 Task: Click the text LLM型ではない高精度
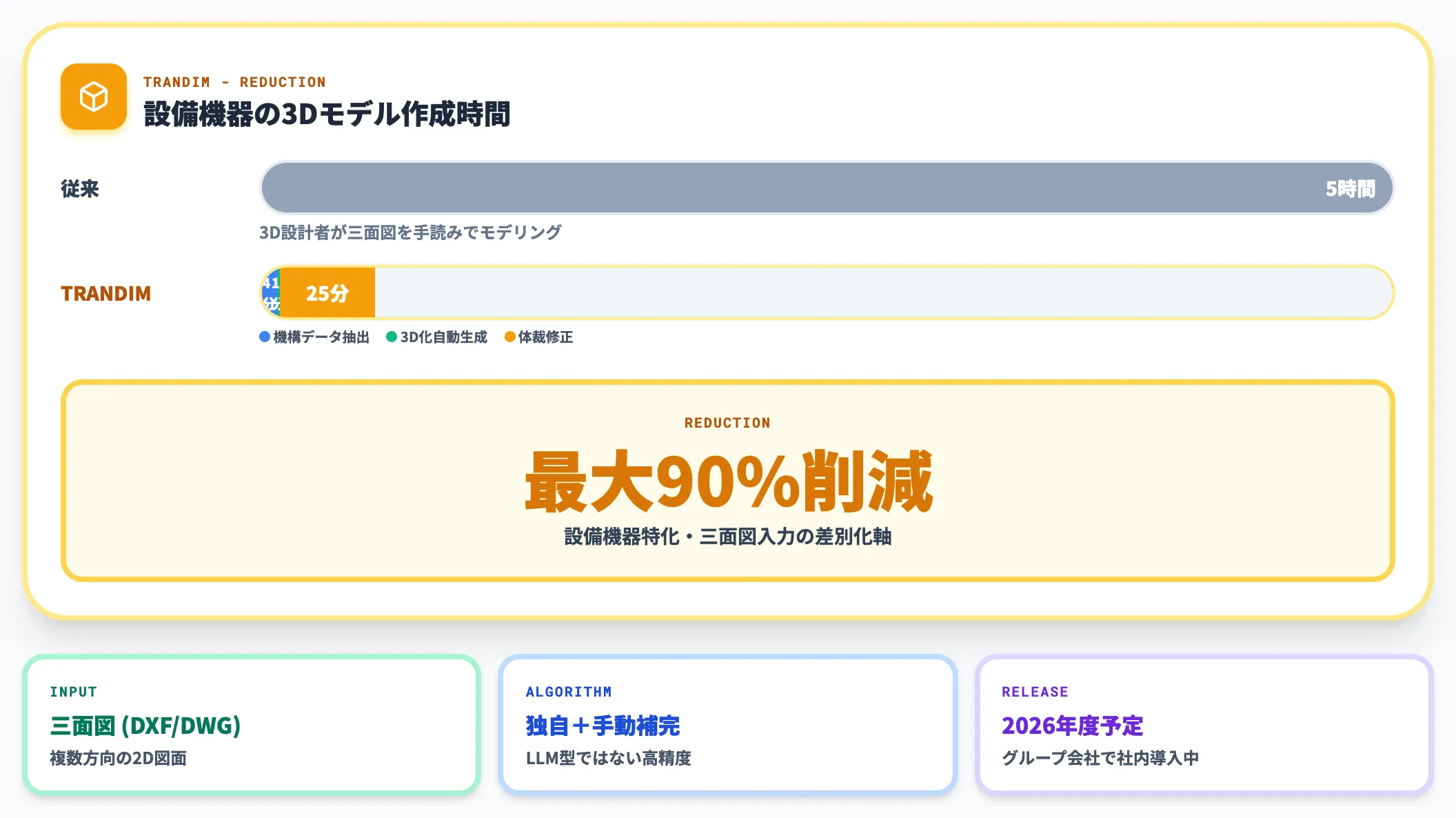609,758
